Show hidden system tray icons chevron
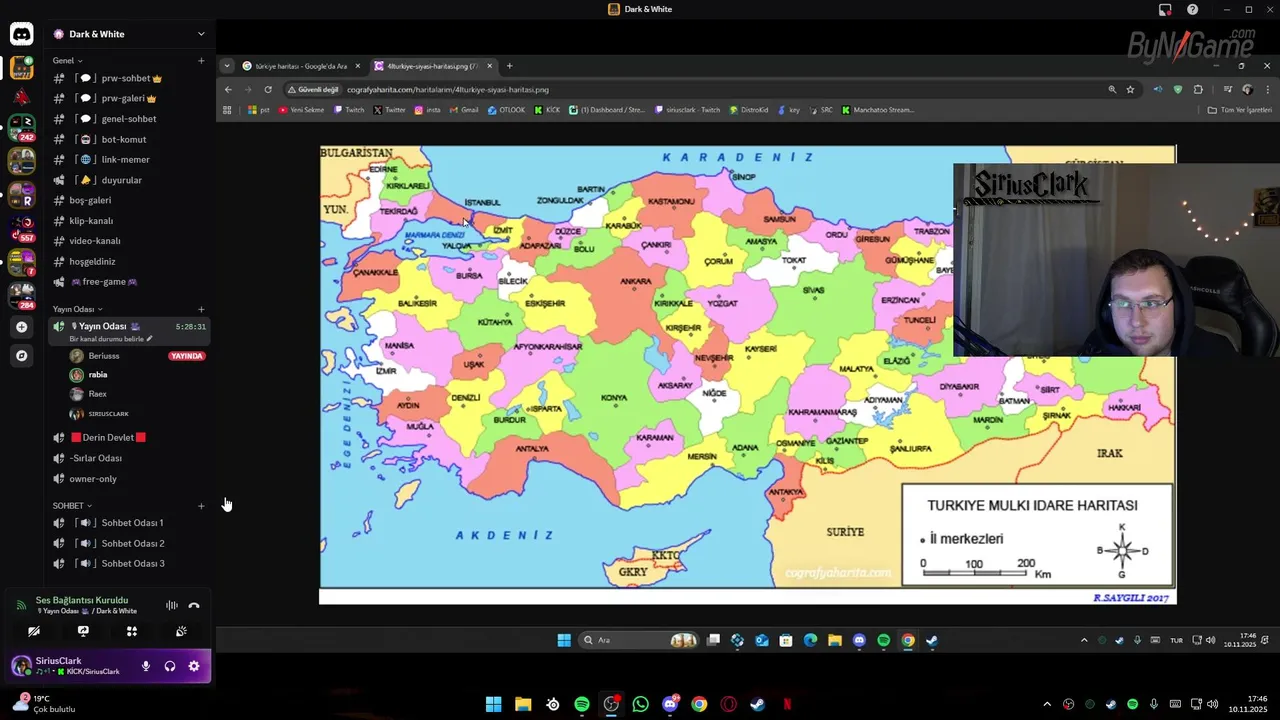The image size is (1280, 720). point(1047,704)
